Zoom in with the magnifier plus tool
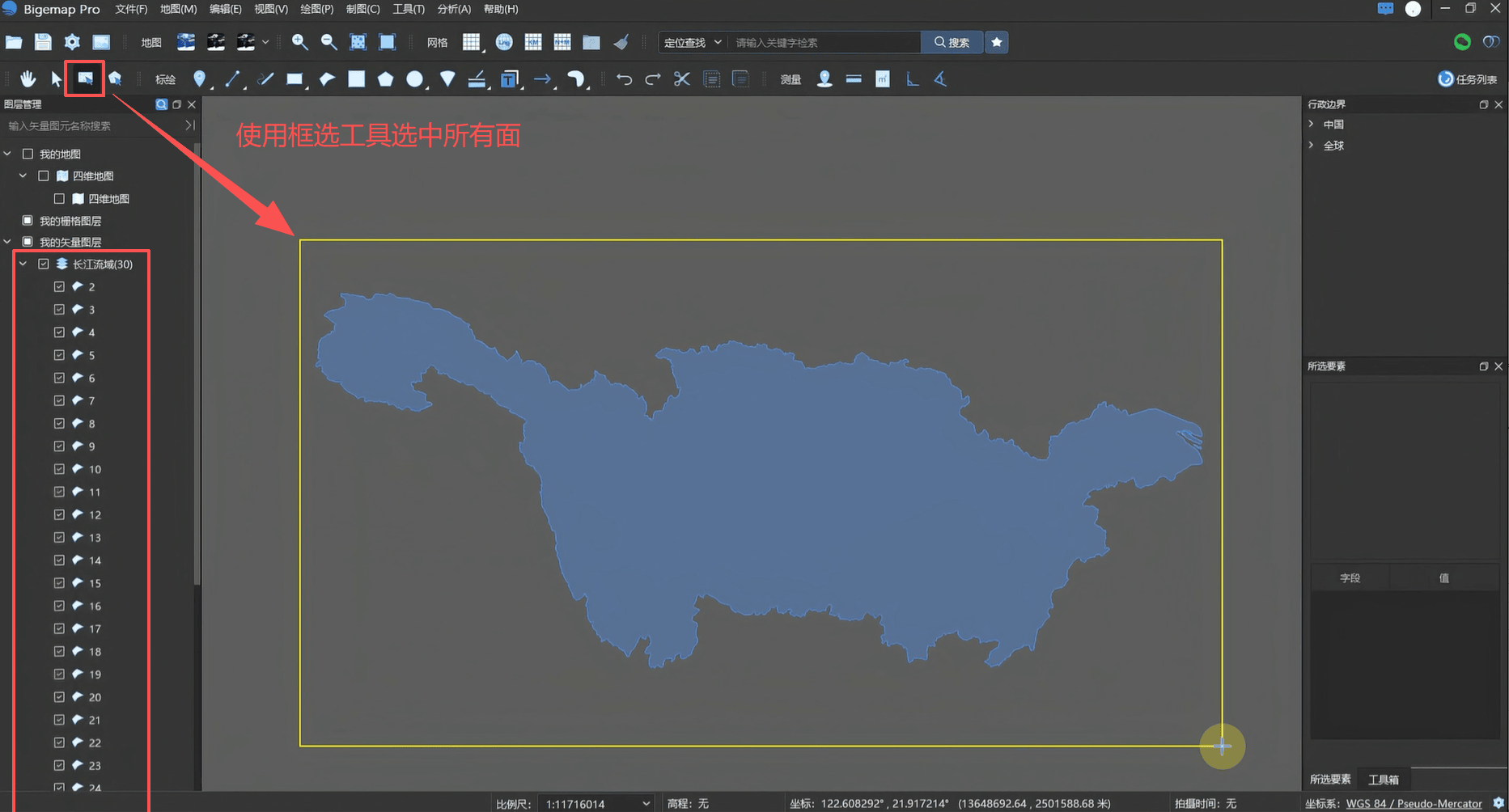This screenshot has width=1509, height=812. (x=299, y=42)
